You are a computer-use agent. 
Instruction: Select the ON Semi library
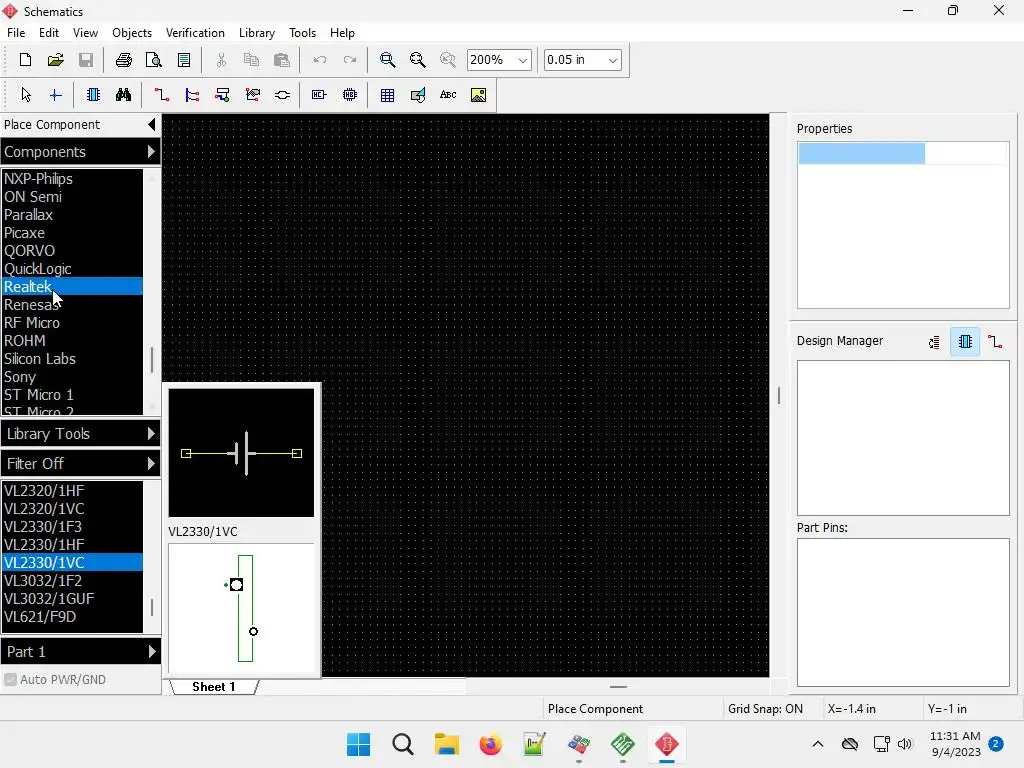72,197
